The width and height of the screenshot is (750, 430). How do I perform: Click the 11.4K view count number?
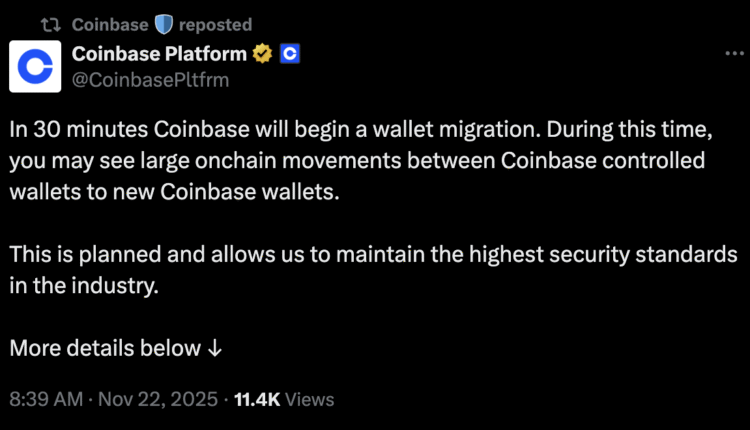[x=256, y=399]
